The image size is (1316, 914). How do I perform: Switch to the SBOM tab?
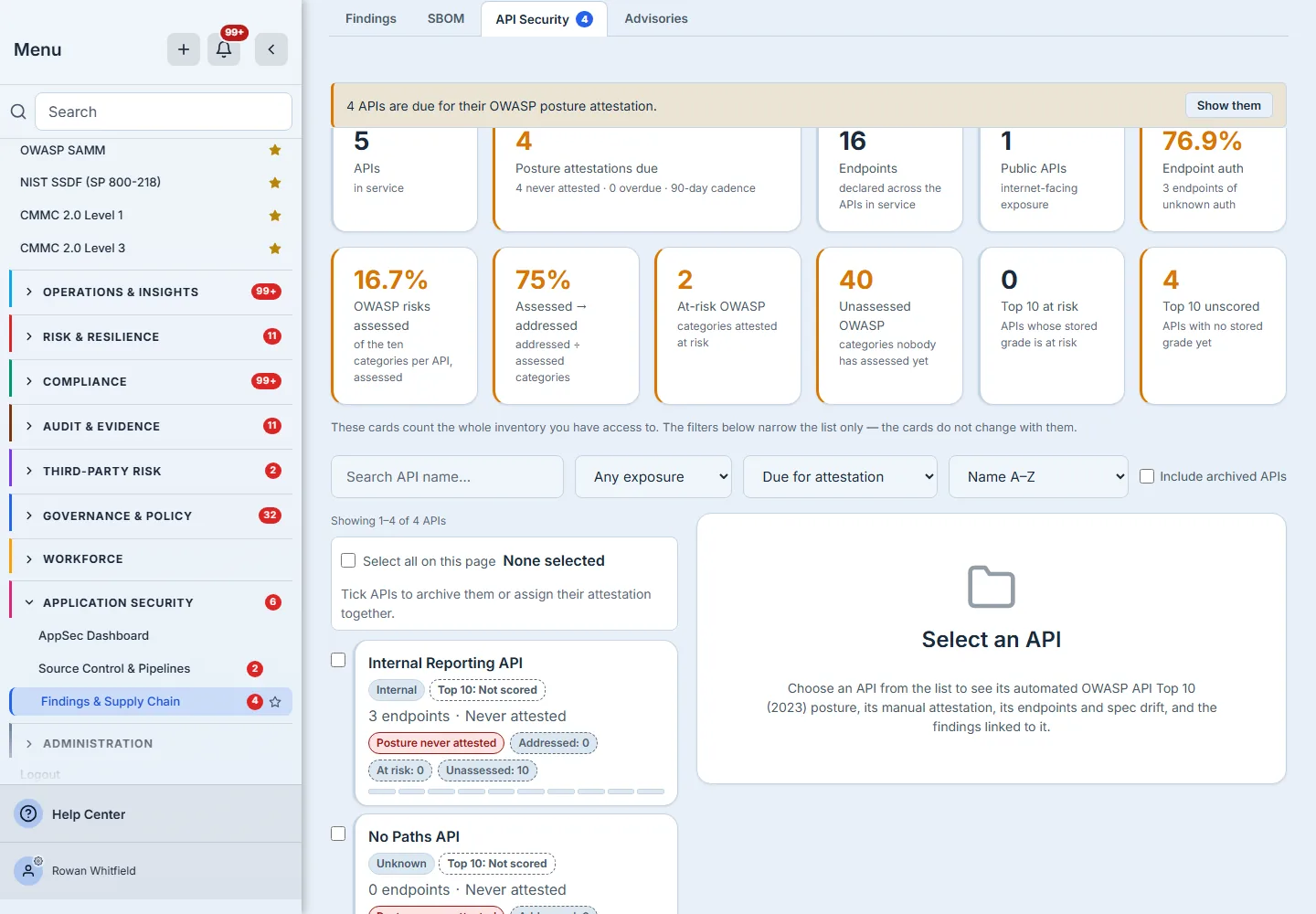click(x=446, y=18)
